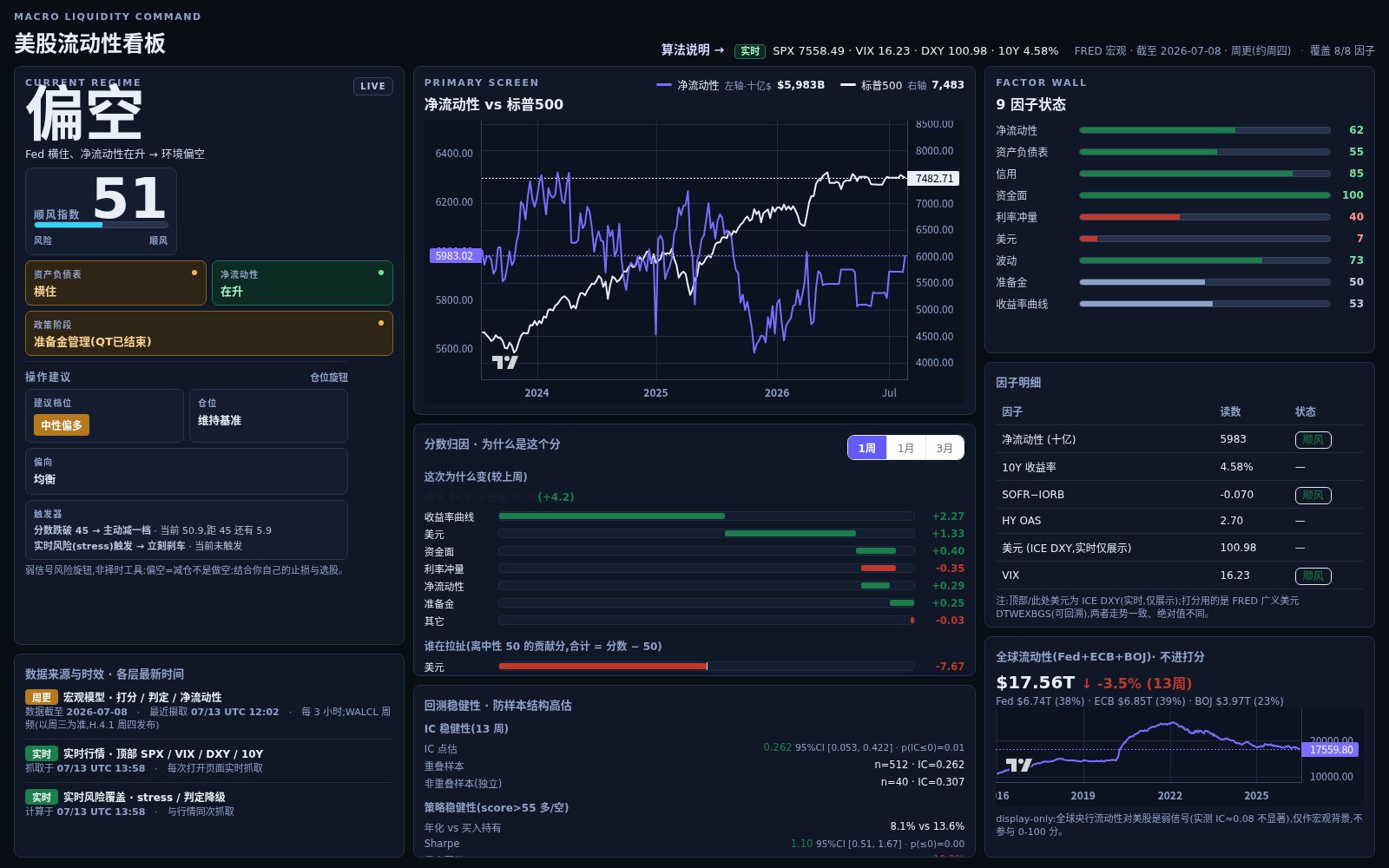Screen dimensions: 1389x868
Task: Click the 美元 factor bar showing 7
Action: pyautogui.click(x=1205, y=239)
